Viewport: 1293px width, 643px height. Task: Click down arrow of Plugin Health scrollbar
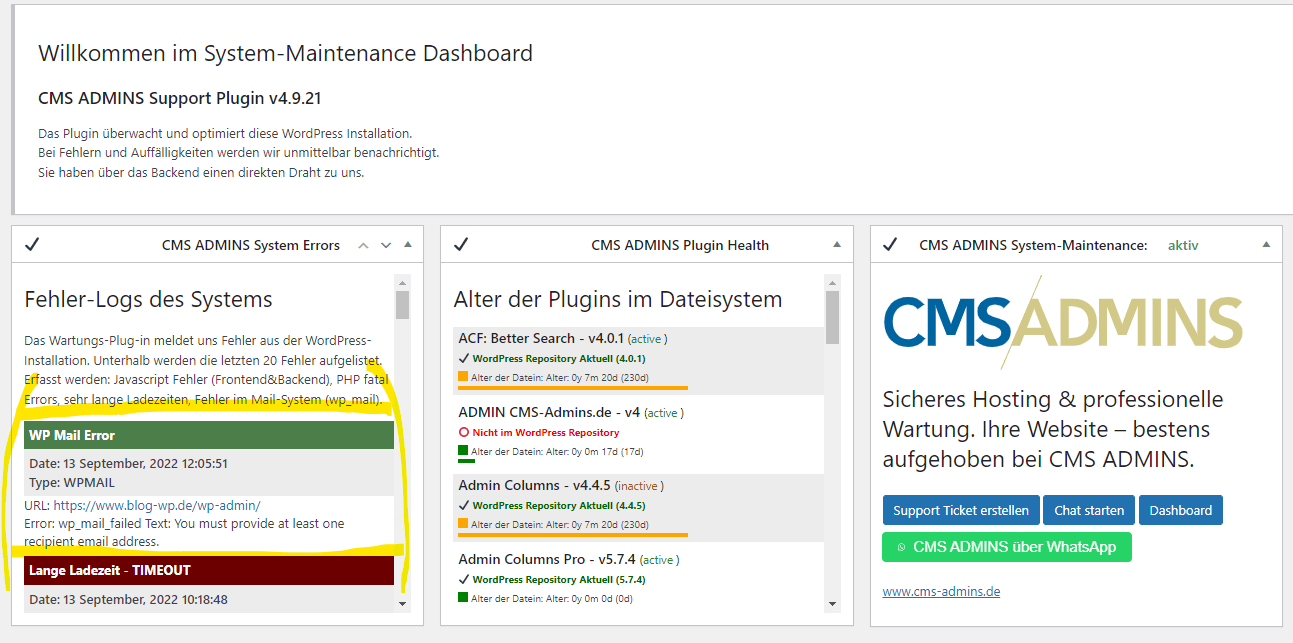click(832, 603)
